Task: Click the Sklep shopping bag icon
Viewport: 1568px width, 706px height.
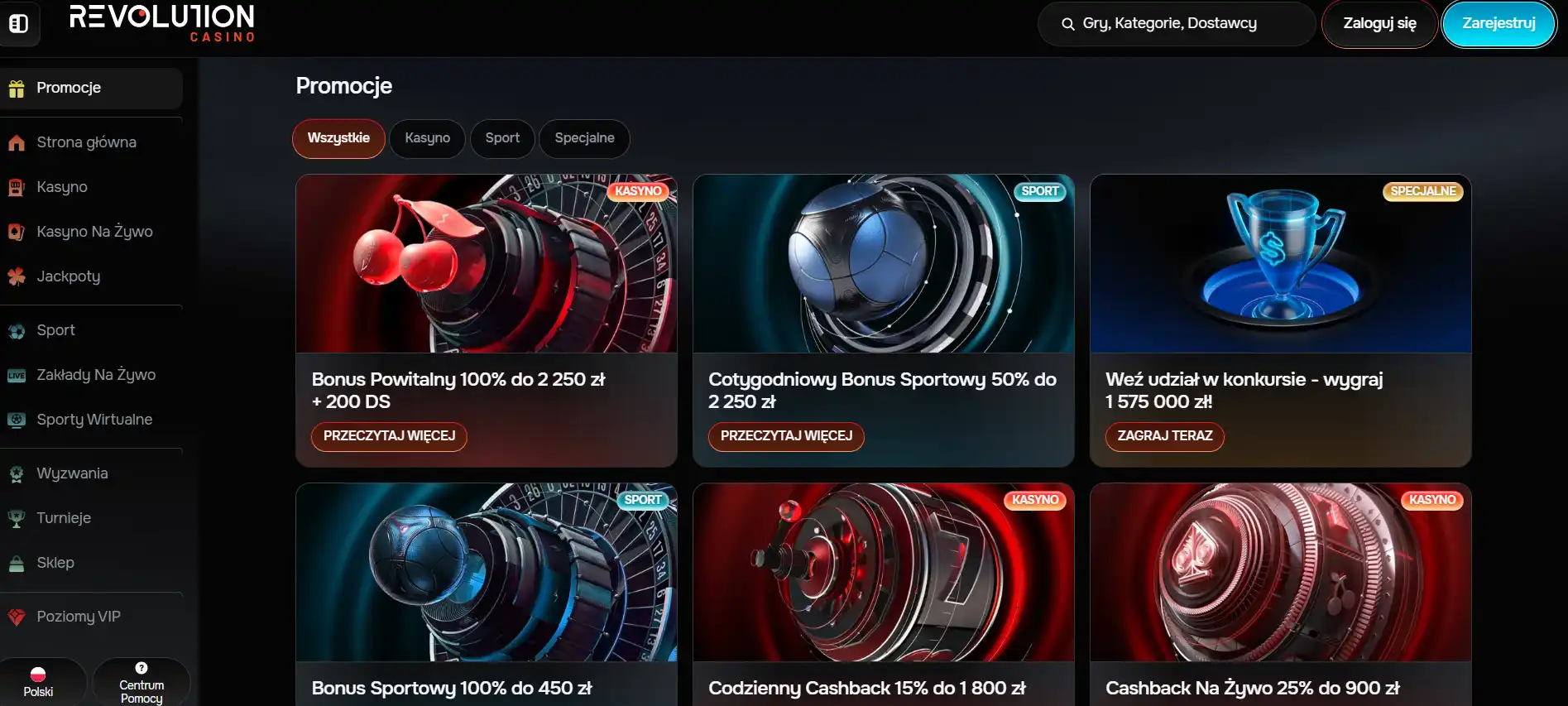Action: point(17,564)
